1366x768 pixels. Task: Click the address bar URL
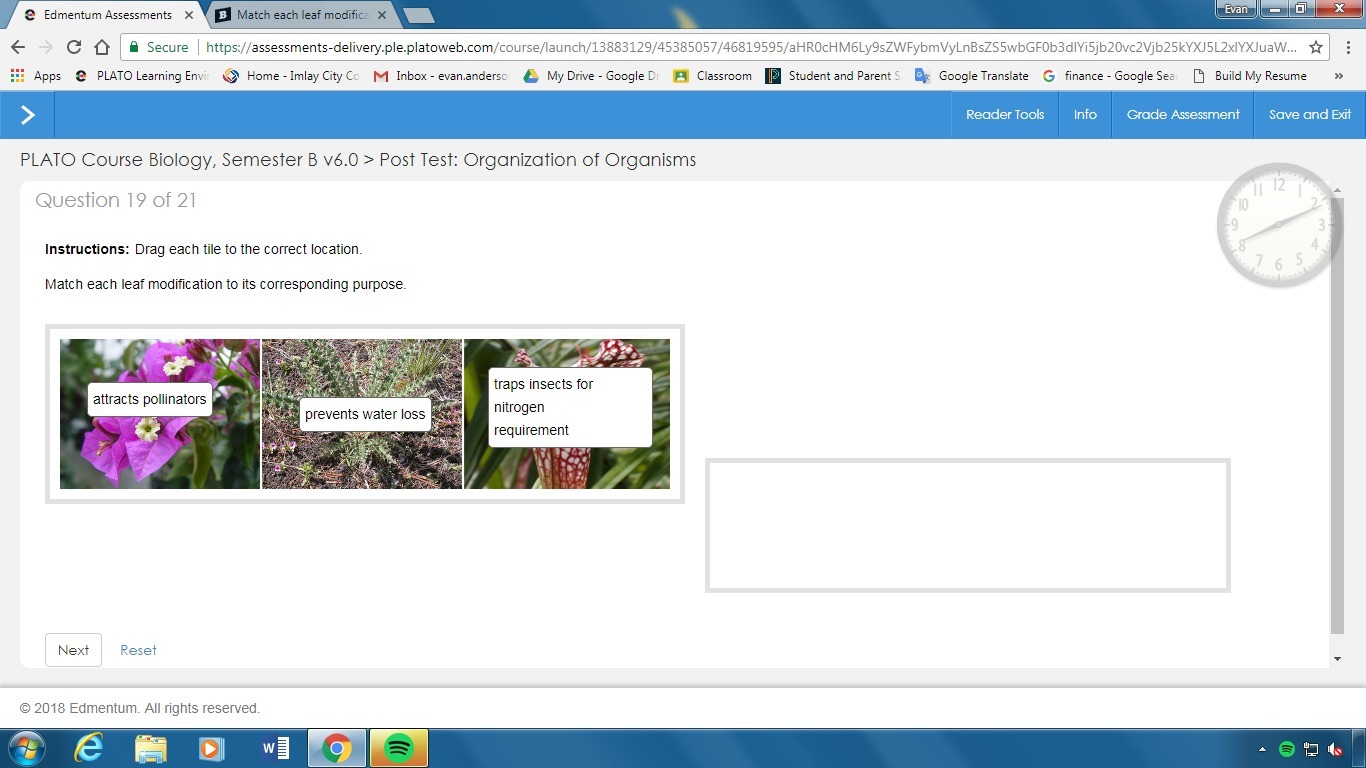[751, 47]
